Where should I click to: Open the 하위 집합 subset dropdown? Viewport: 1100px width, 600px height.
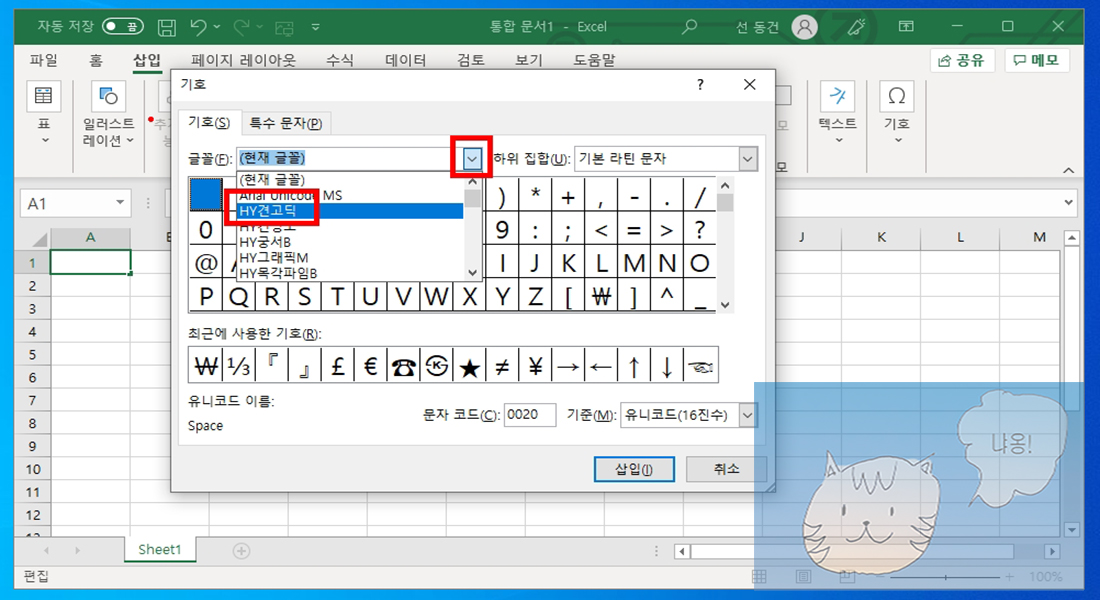[x=748, y=159]
